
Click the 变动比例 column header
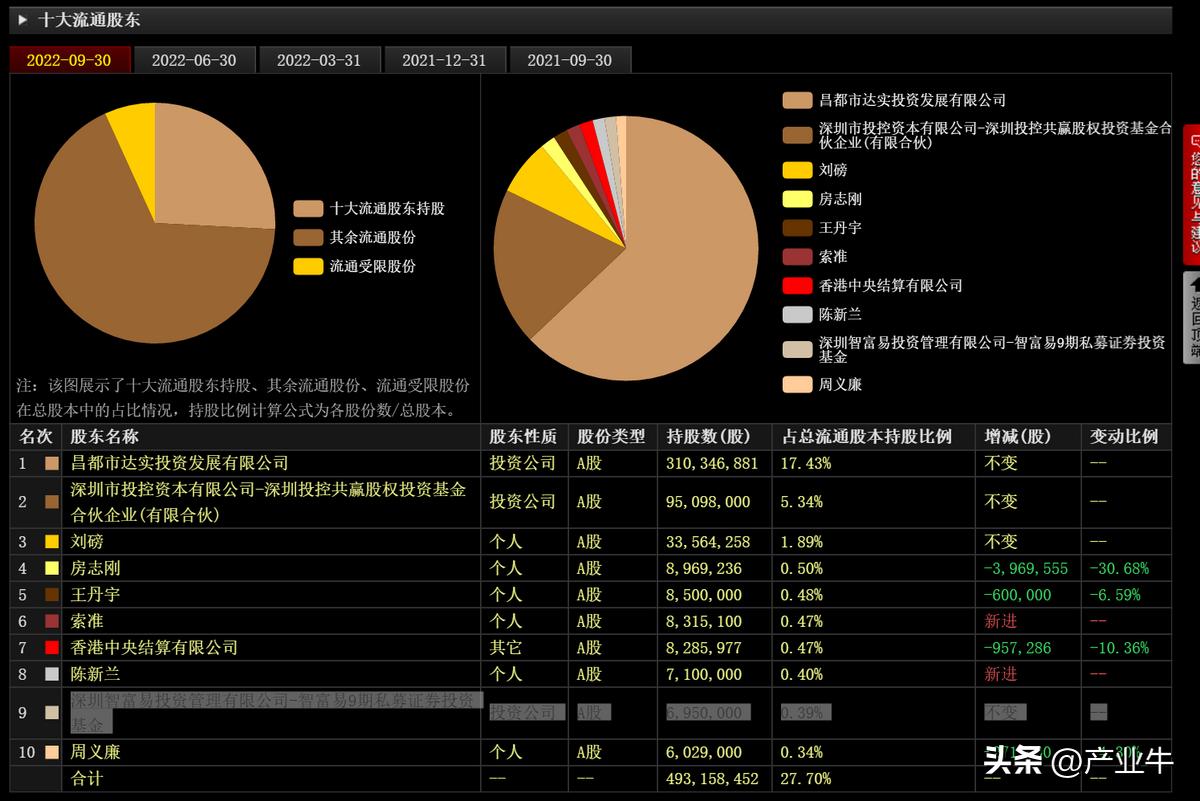[1124, 437]
